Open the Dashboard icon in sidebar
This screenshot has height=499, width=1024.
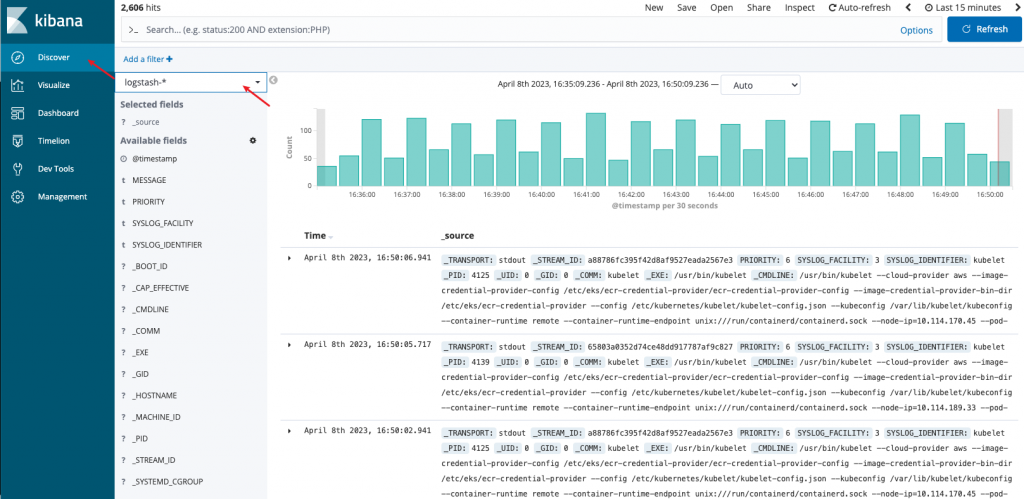[x=18, y=113]
